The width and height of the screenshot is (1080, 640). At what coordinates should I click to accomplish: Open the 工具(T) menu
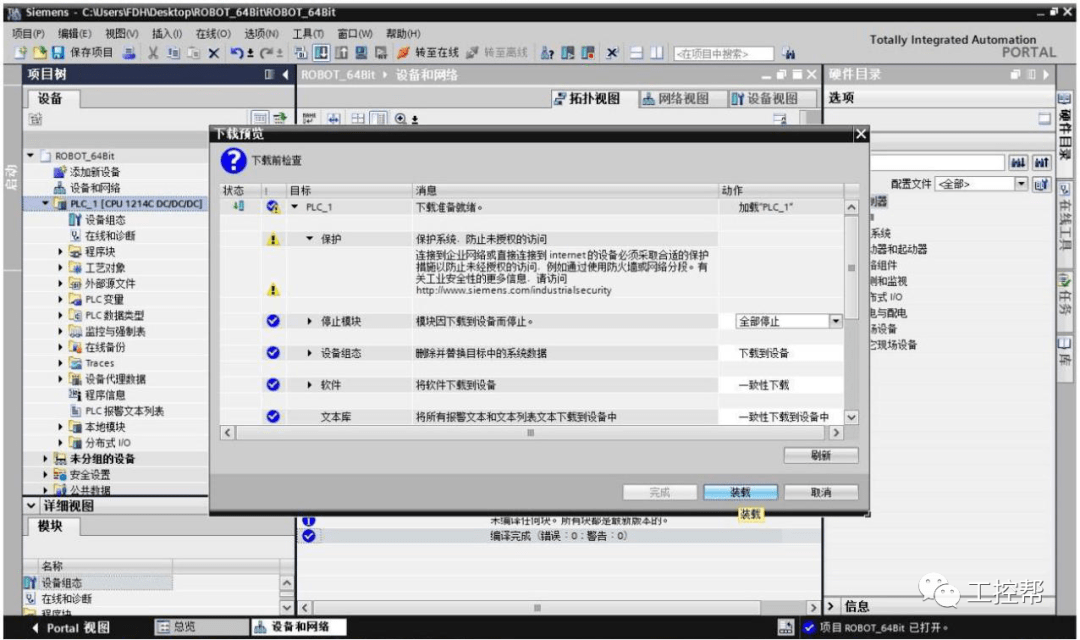point(308,33)
